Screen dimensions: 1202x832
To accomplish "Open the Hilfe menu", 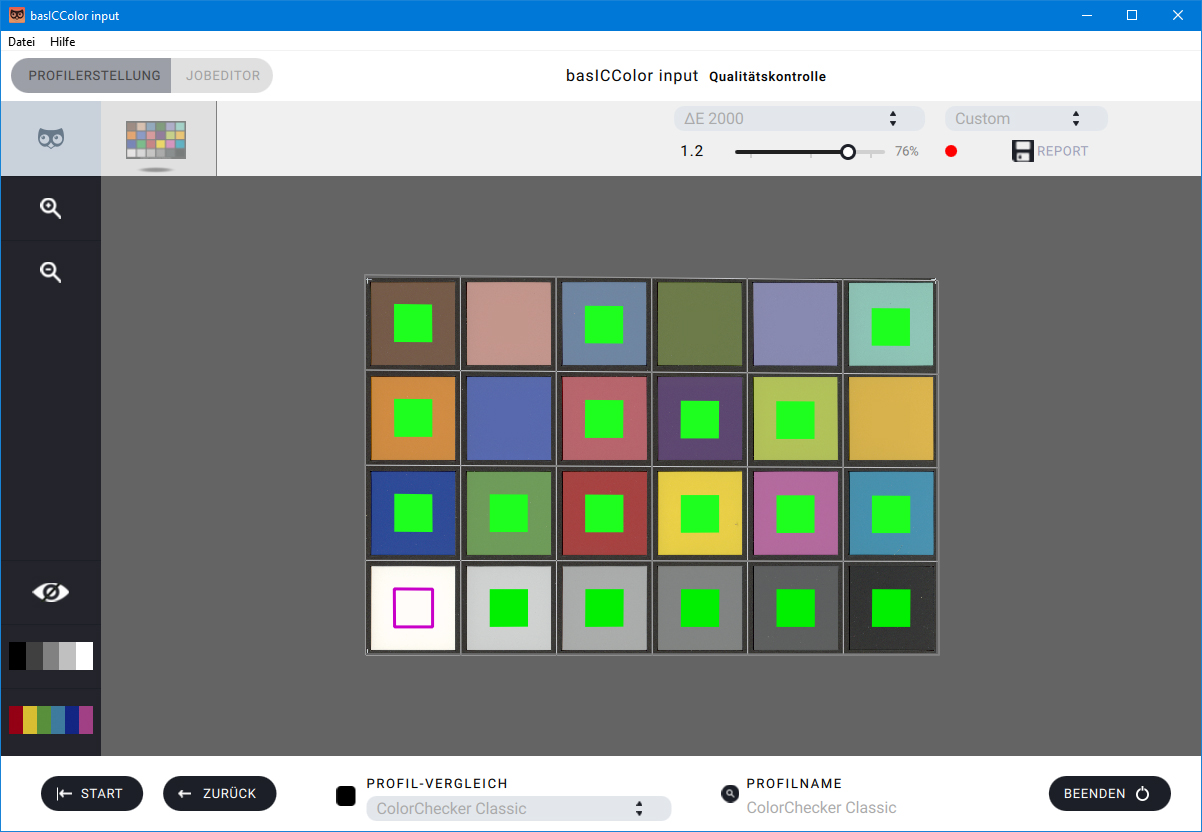I will coord(63,42).
